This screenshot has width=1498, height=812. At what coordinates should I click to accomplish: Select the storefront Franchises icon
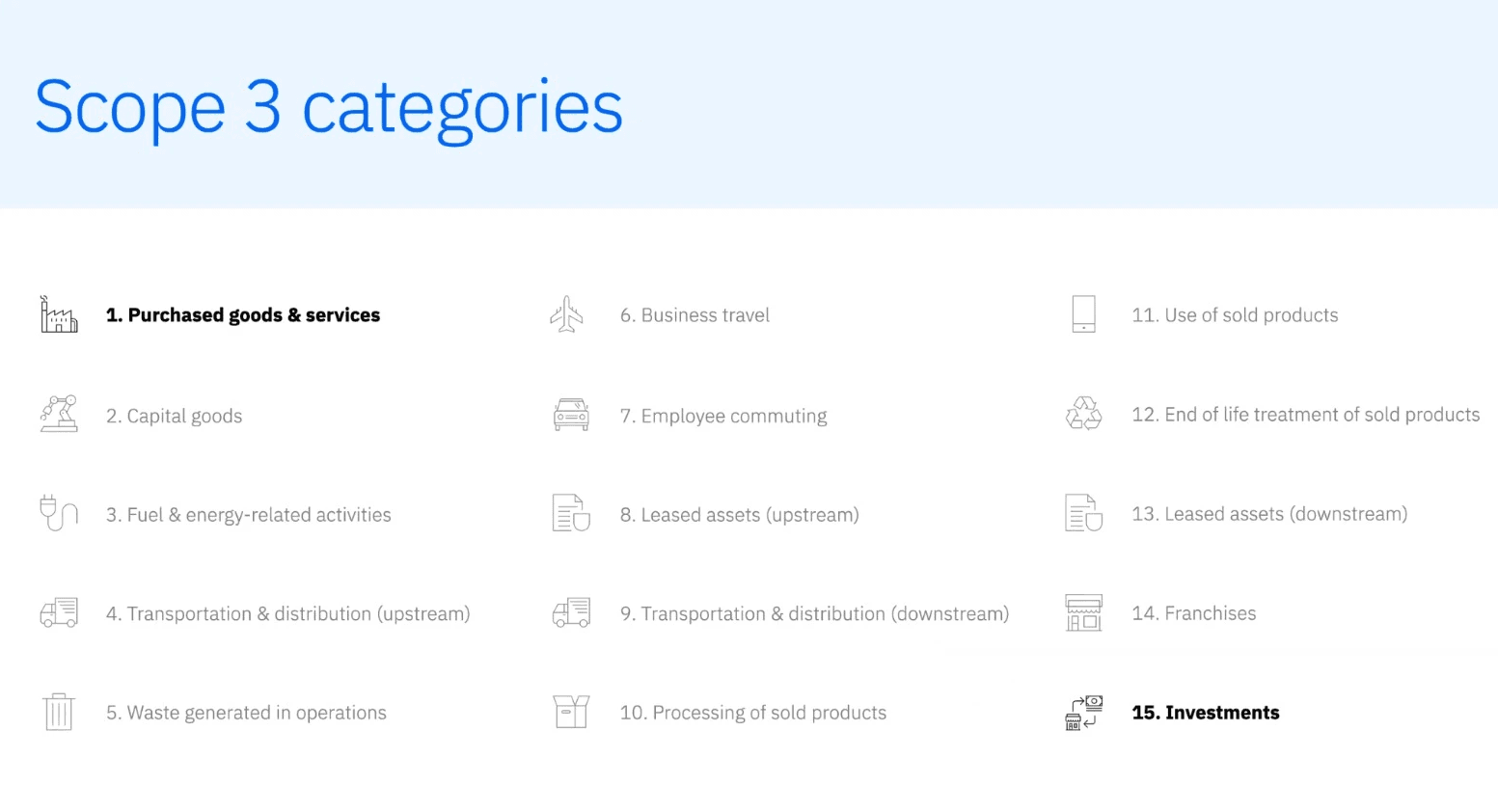pos(1083,612)
